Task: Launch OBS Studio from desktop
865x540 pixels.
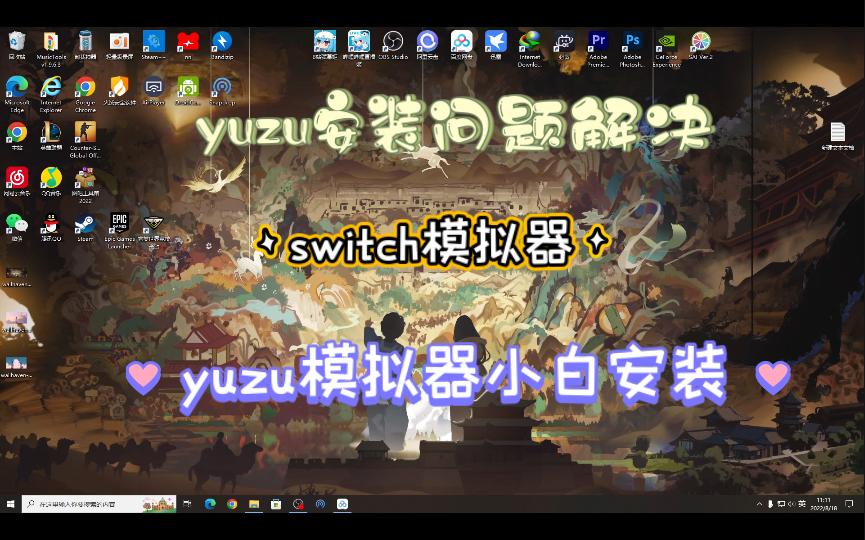Action: click(x=393, y=41)
